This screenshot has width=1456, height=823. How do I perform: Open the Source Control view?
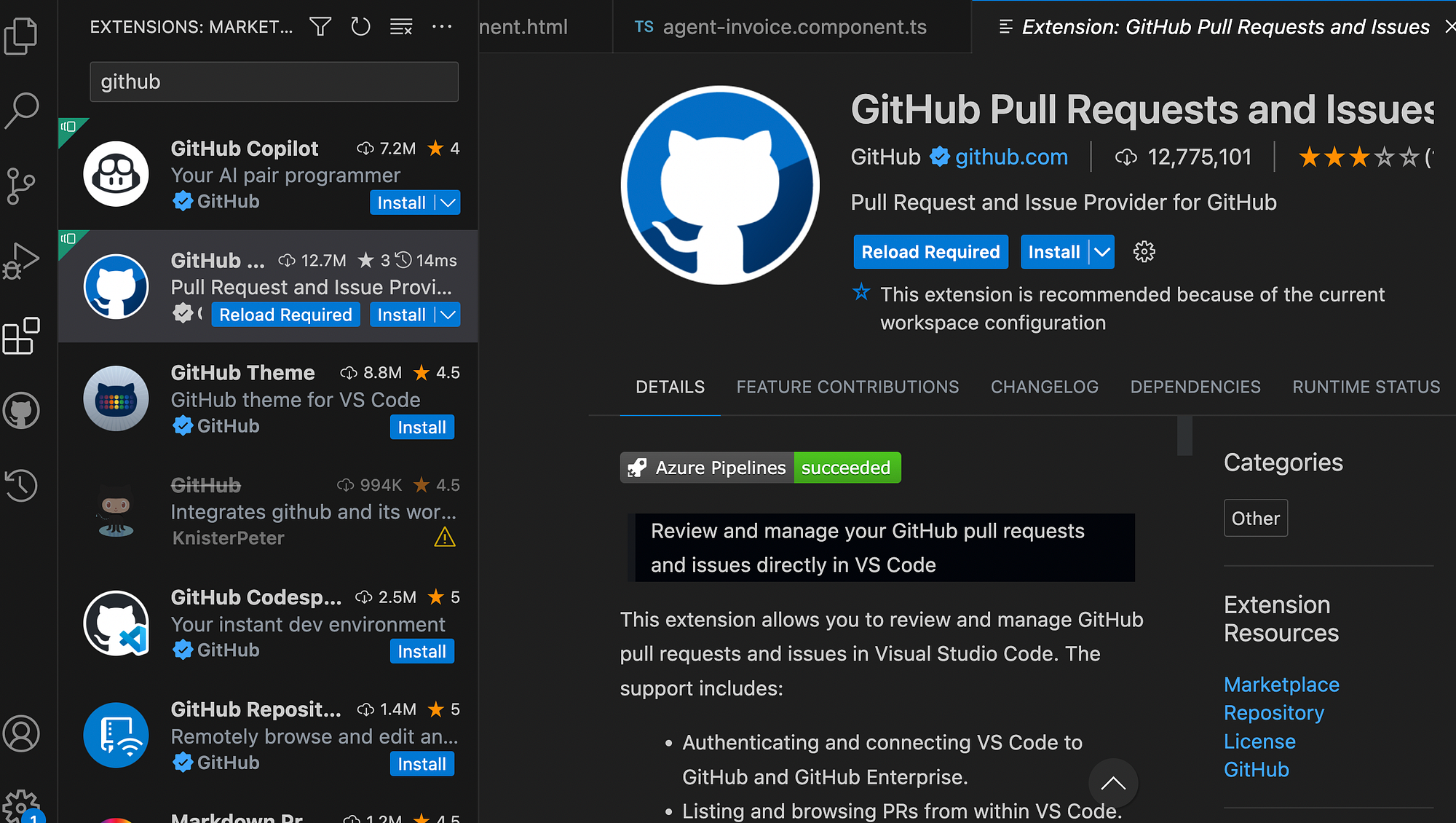[21, 186]
